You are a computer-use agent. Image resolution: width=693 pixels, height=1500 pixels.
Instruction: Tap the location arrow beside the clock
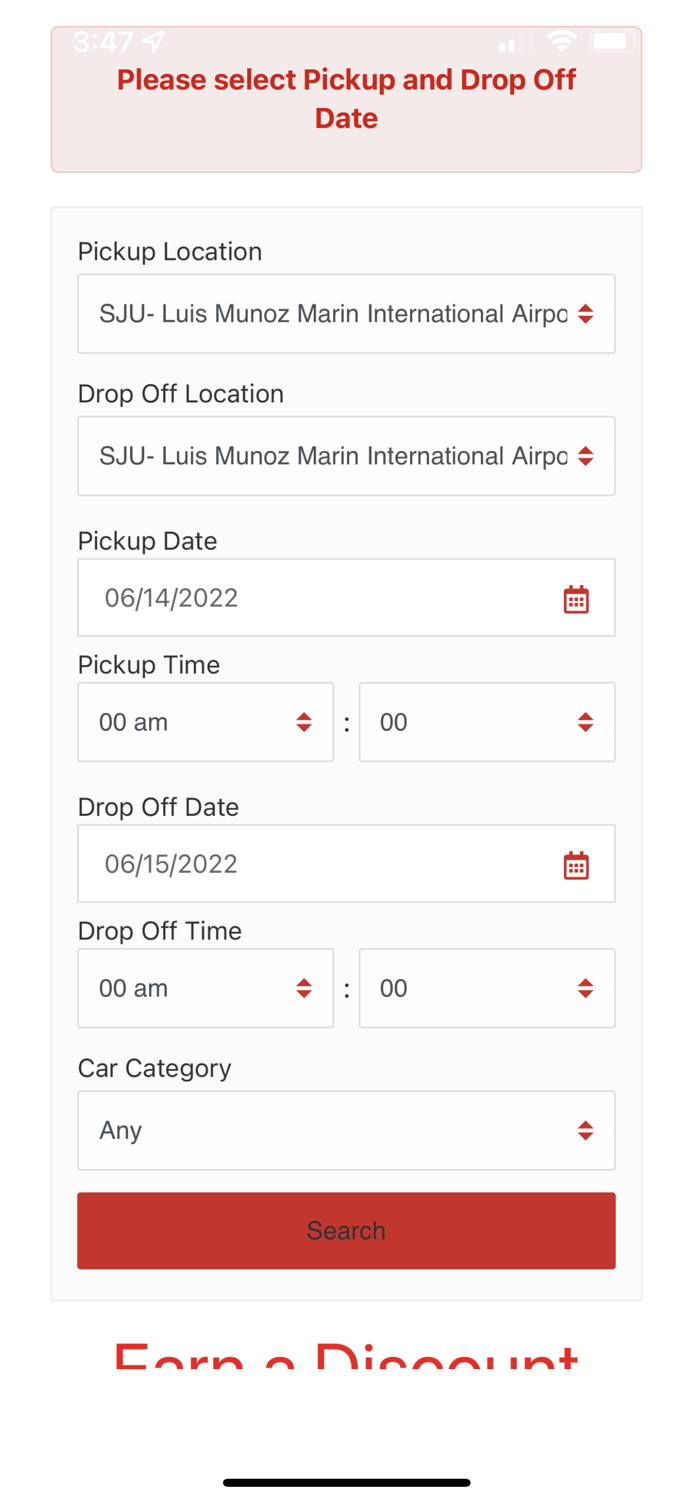point(153,42)
